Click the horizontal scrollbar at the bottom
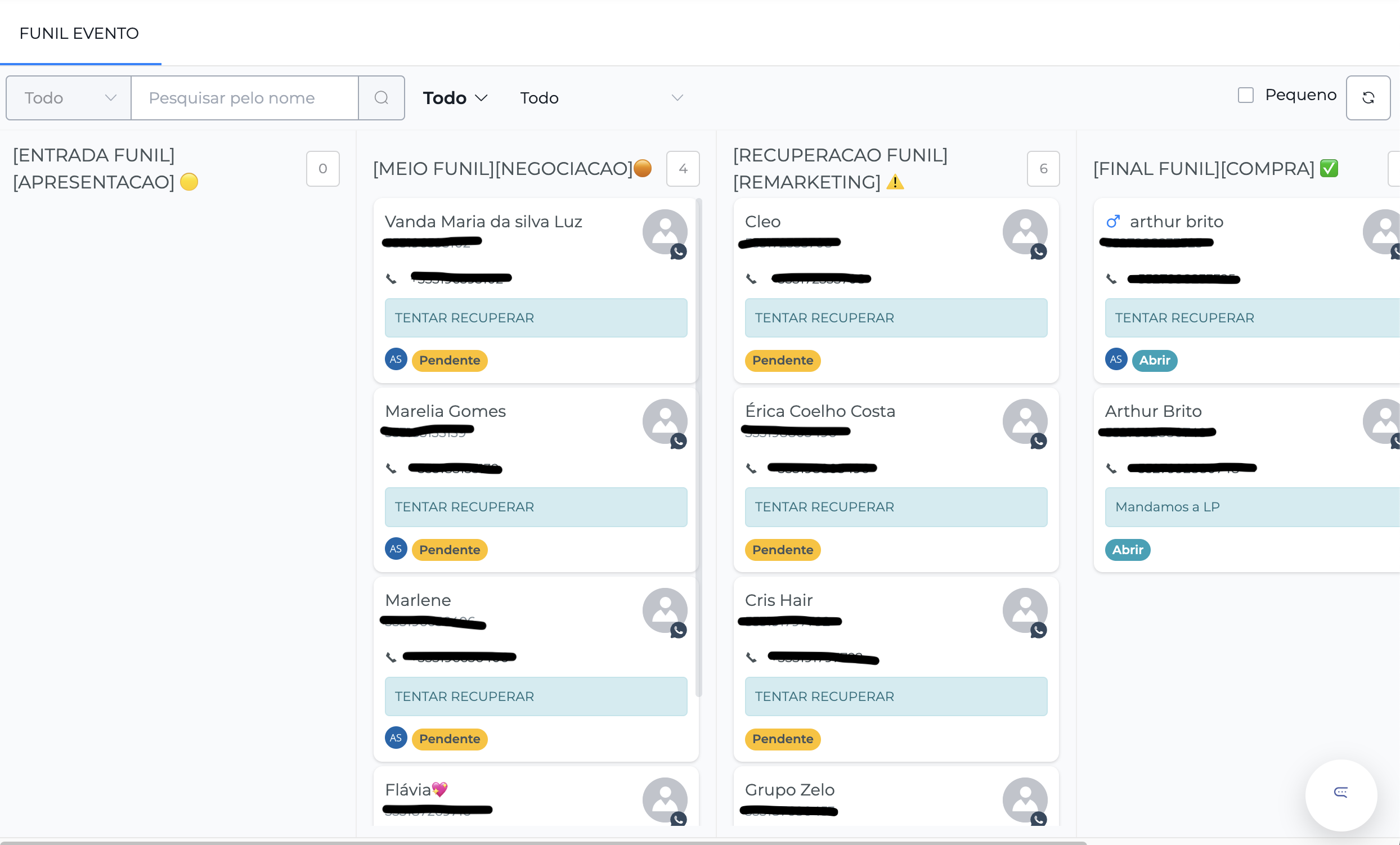This screenshot has width=1400, height=845. tap(542, 842)
